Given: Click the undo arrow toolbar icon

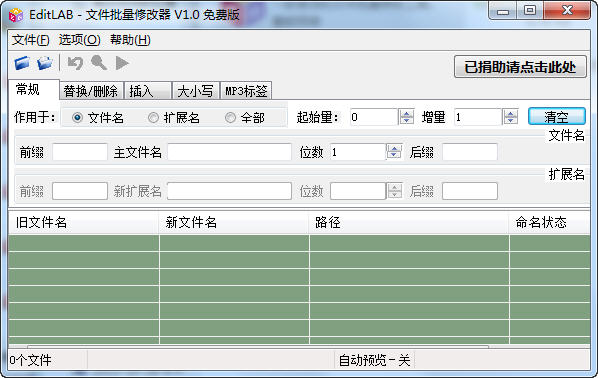Looking at the screenshot, I should 75,63.
